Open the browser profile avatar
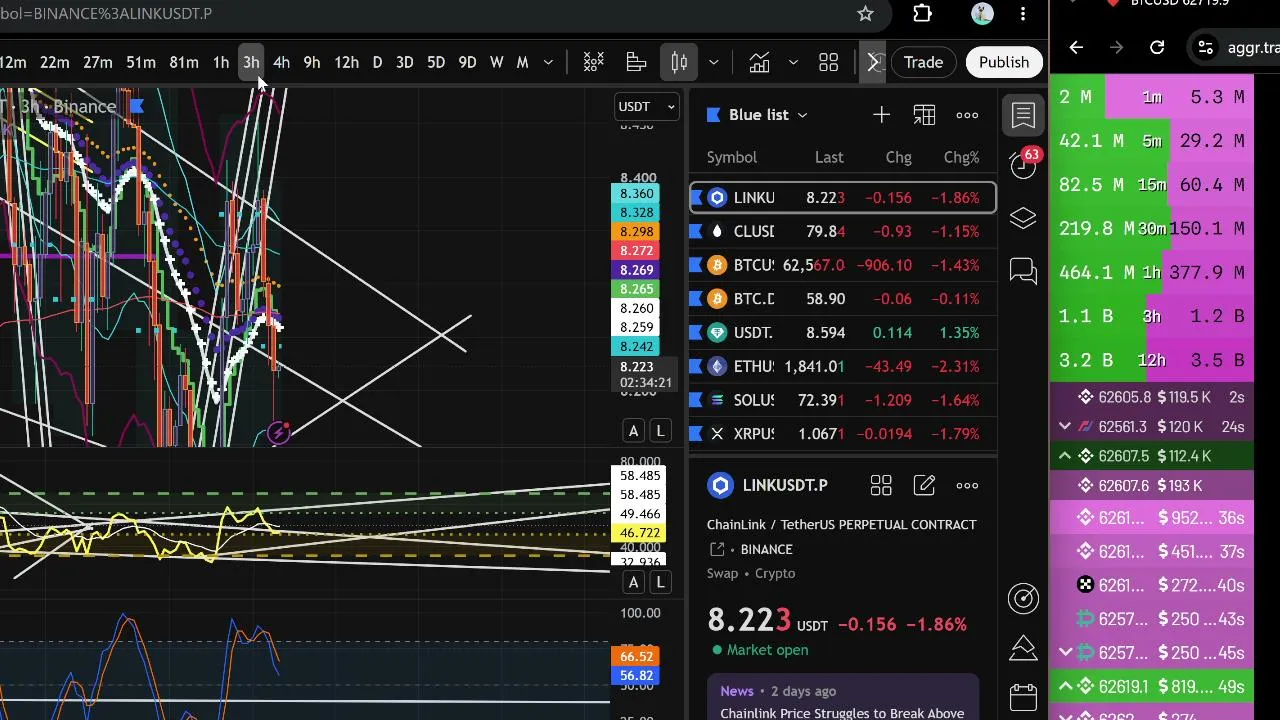This screenshot has width=1280, height=720. pos(982,14)
